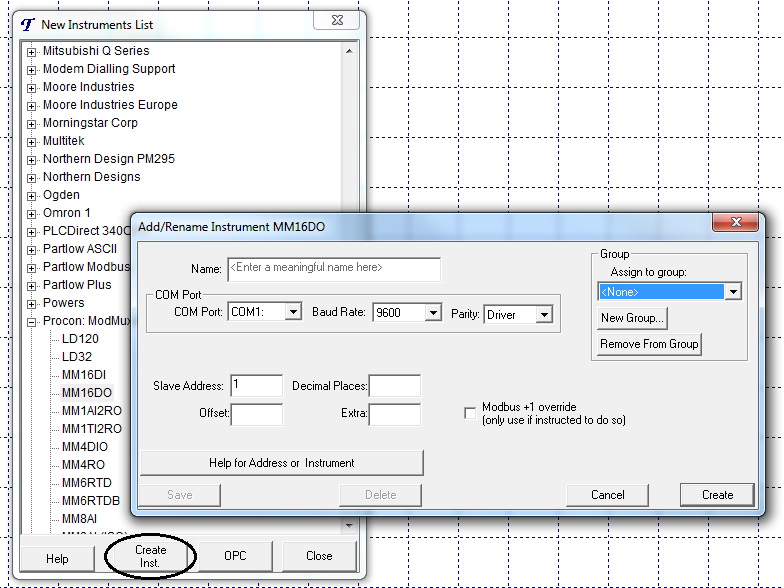This screenshot has width=784, height=588.
Task: Click the Slave Address field
Action: click(x=256, y=385)
